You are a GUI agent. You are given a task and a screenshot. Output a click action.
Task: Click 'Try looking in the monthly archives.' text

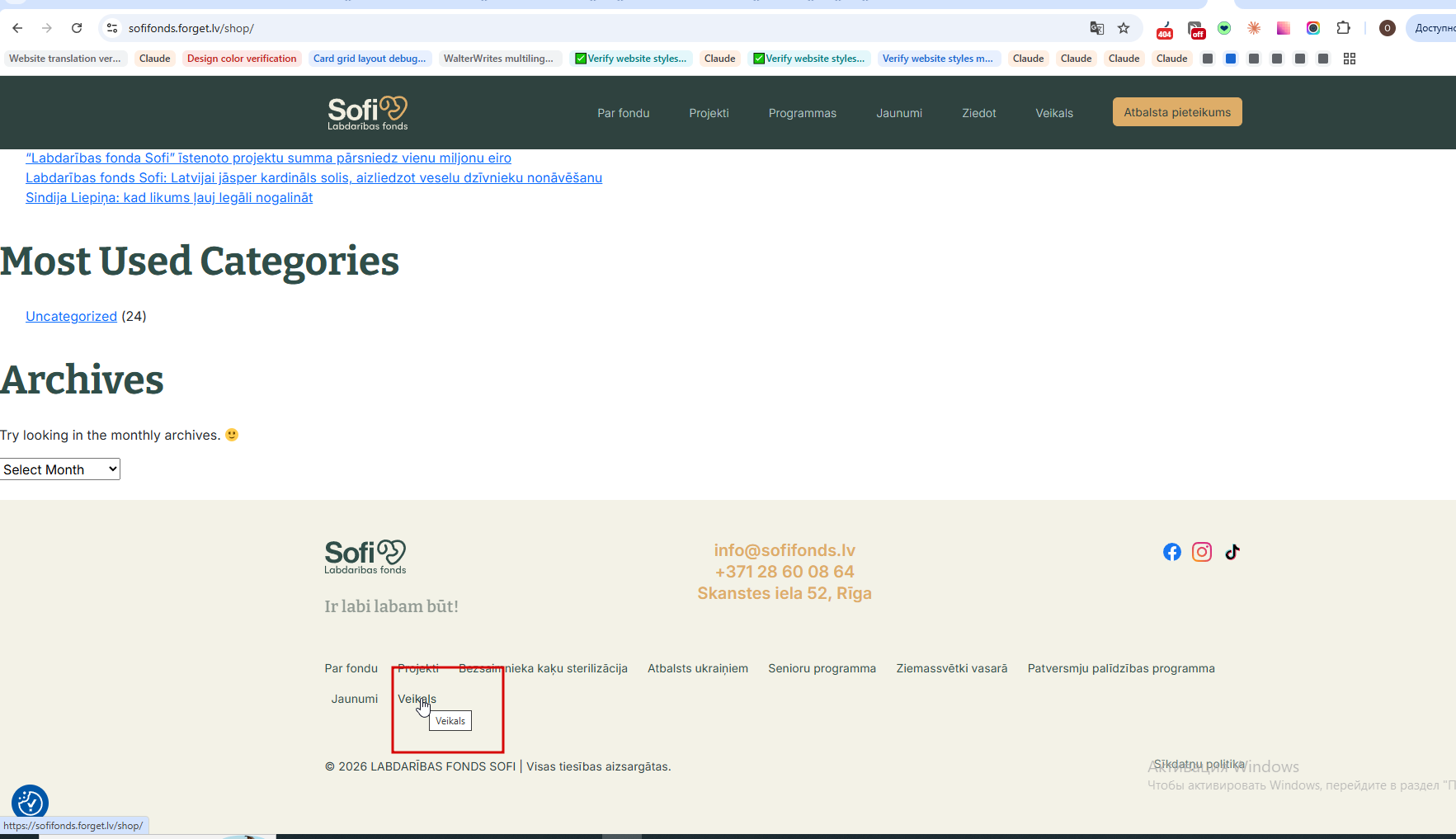111,435
